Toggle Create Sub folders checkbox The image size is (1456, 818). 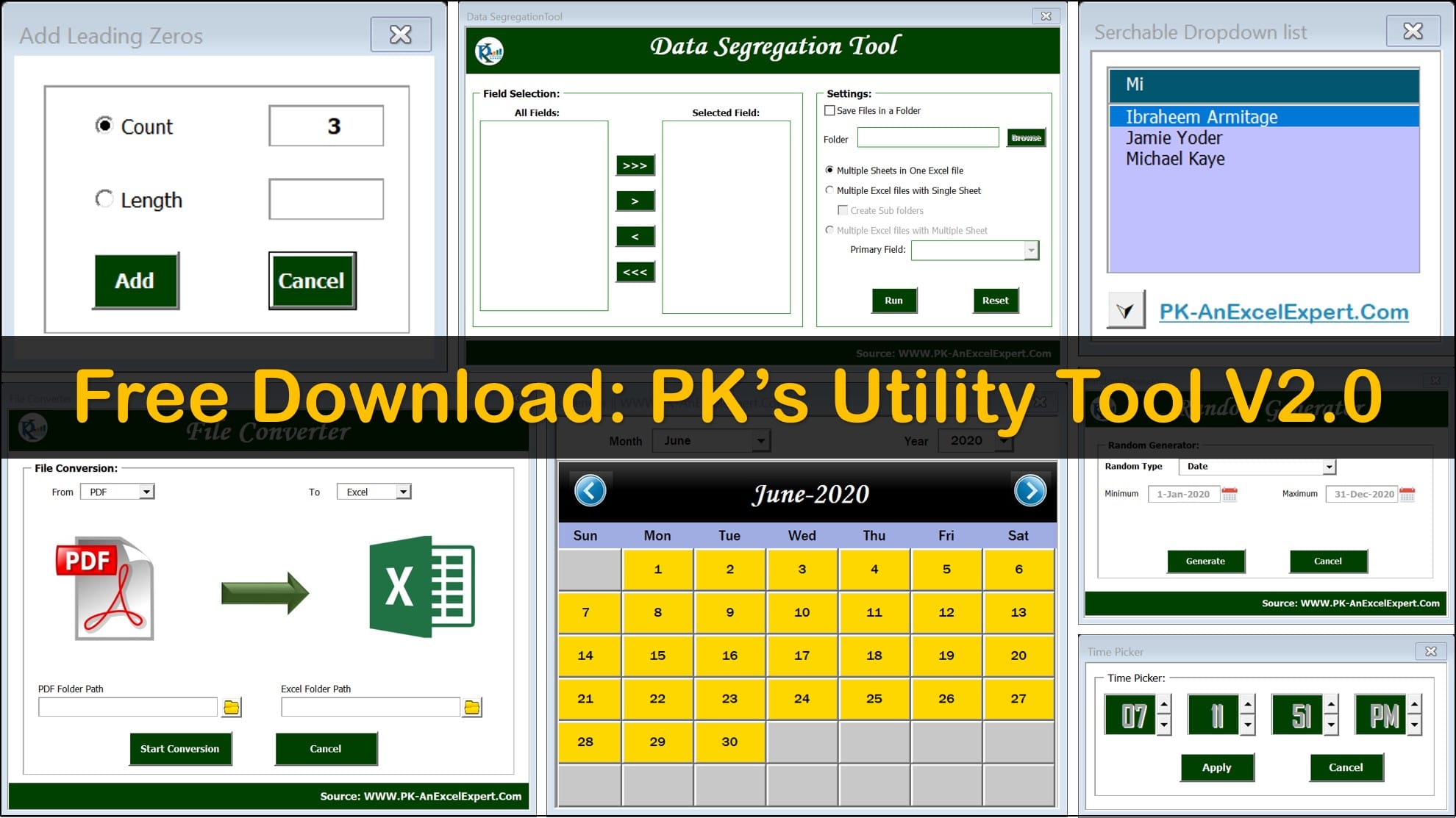(843, 210)
